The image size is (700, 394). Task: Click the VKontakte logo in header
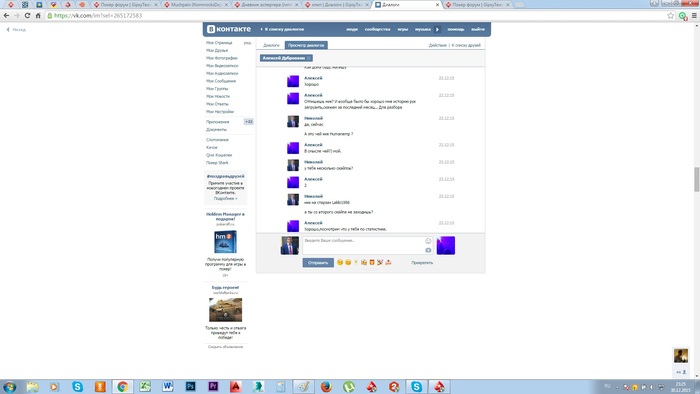(229, 29)
